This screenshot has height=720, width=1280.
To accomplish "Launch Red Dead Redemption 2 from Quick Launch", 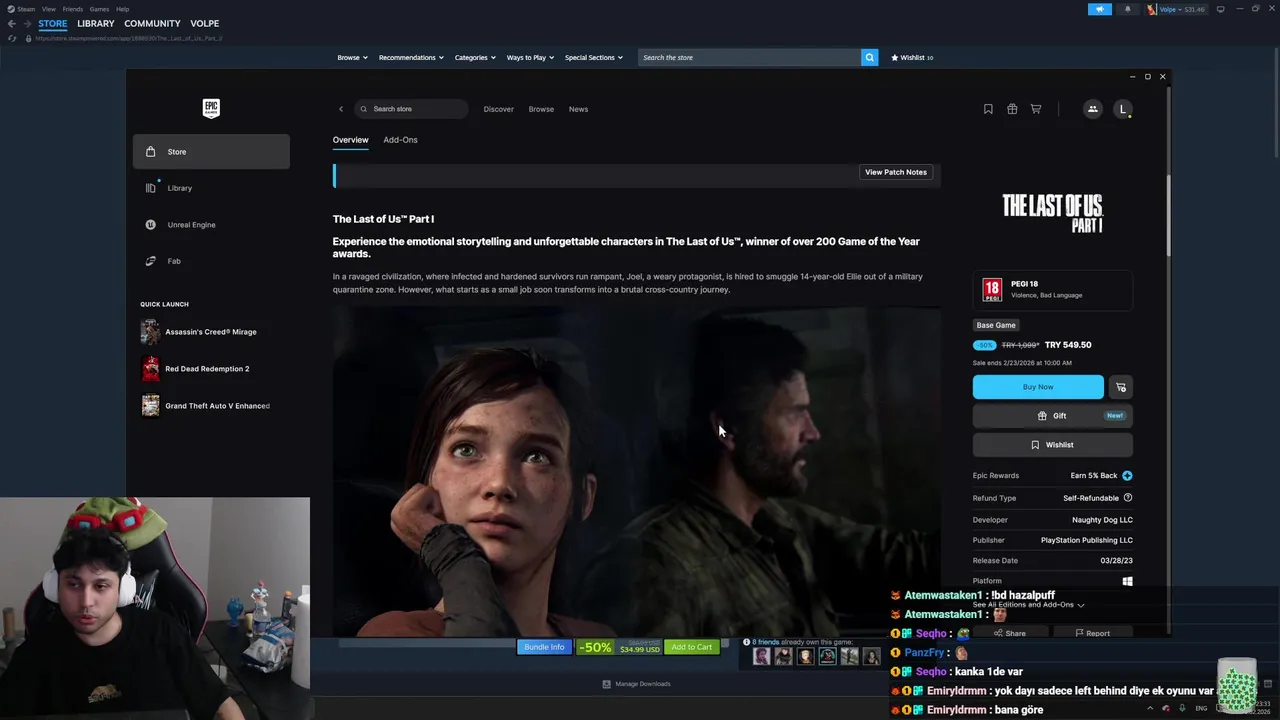I will click(211, 369).
